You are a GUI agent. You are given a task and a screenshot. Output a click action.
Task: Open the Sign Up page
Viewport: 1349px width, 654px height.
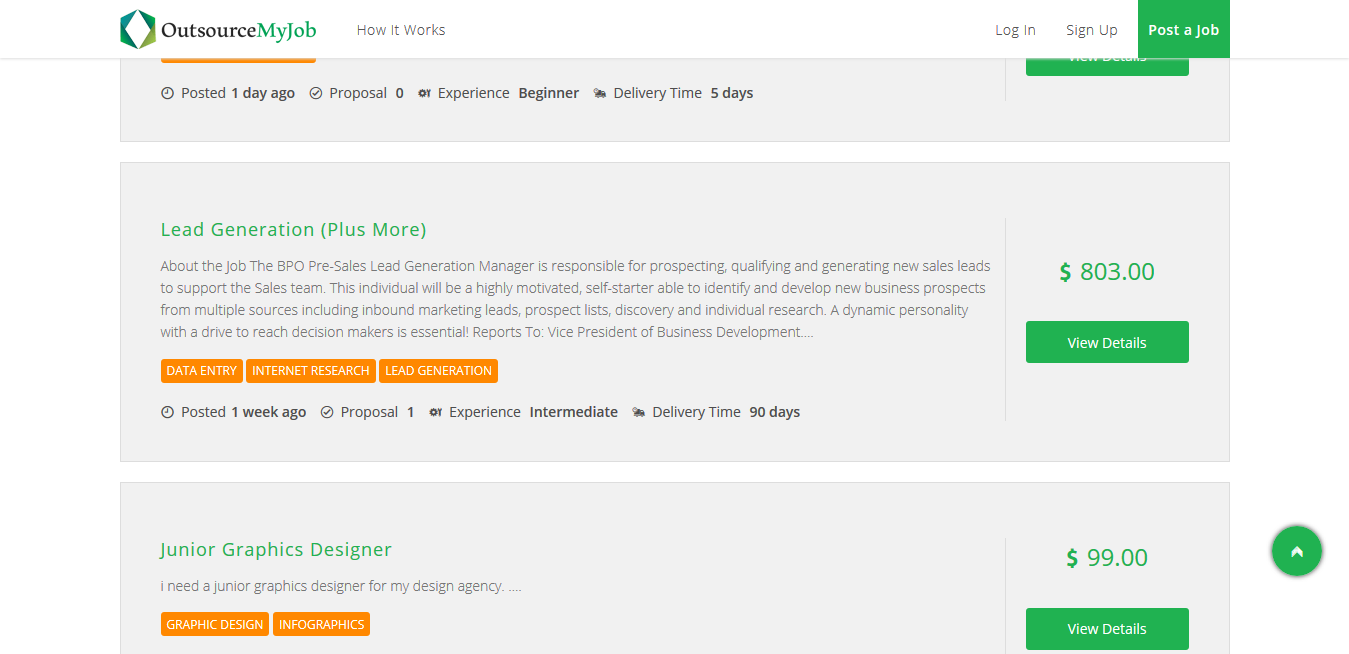(x=1091, y=30)
